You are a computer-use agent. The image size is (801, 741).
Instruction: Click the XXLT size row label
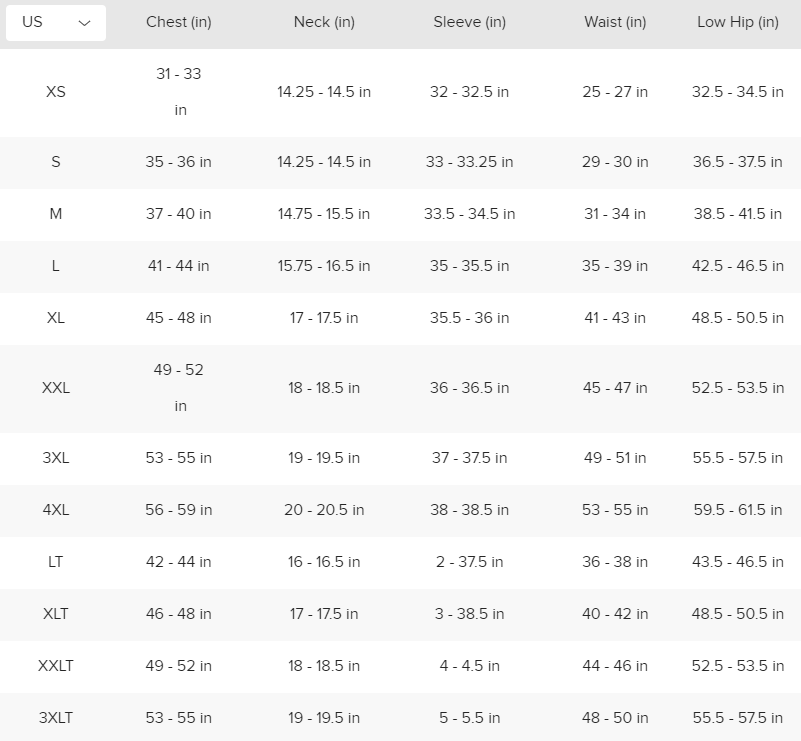[x=56, y=666]
